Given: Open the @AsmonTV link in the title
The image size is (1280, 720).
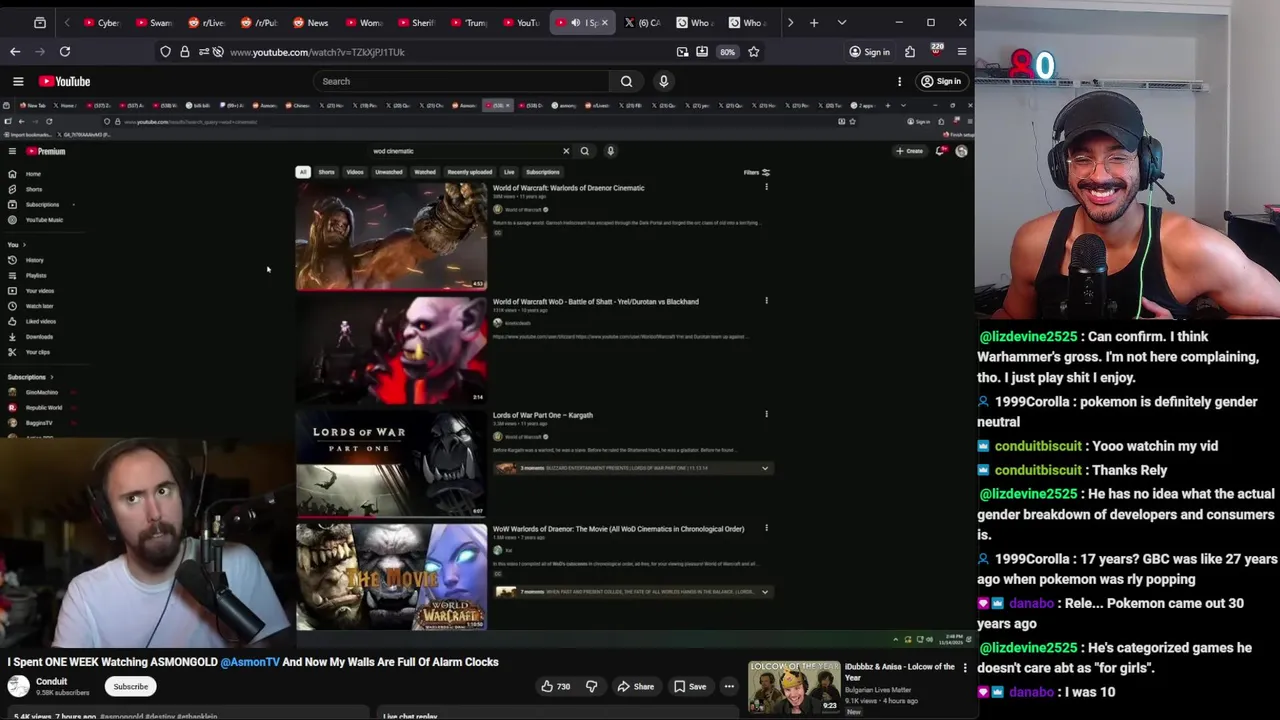Looking at the screenshot, I should pyautogui.click(x=250, y=662).
